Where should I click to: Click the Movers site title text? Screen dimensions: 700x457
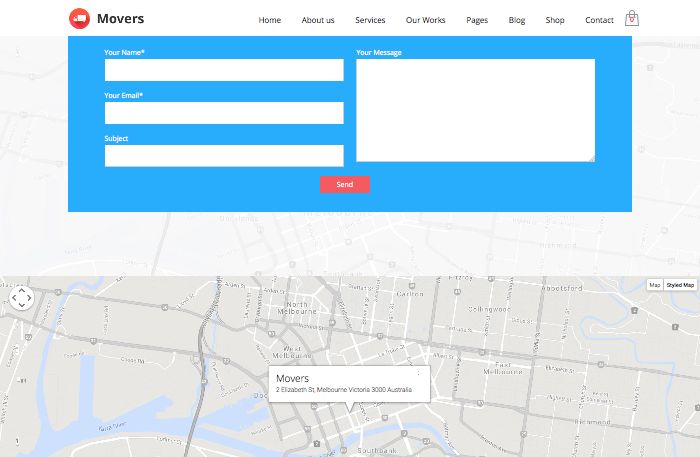[x=121, y=19]
